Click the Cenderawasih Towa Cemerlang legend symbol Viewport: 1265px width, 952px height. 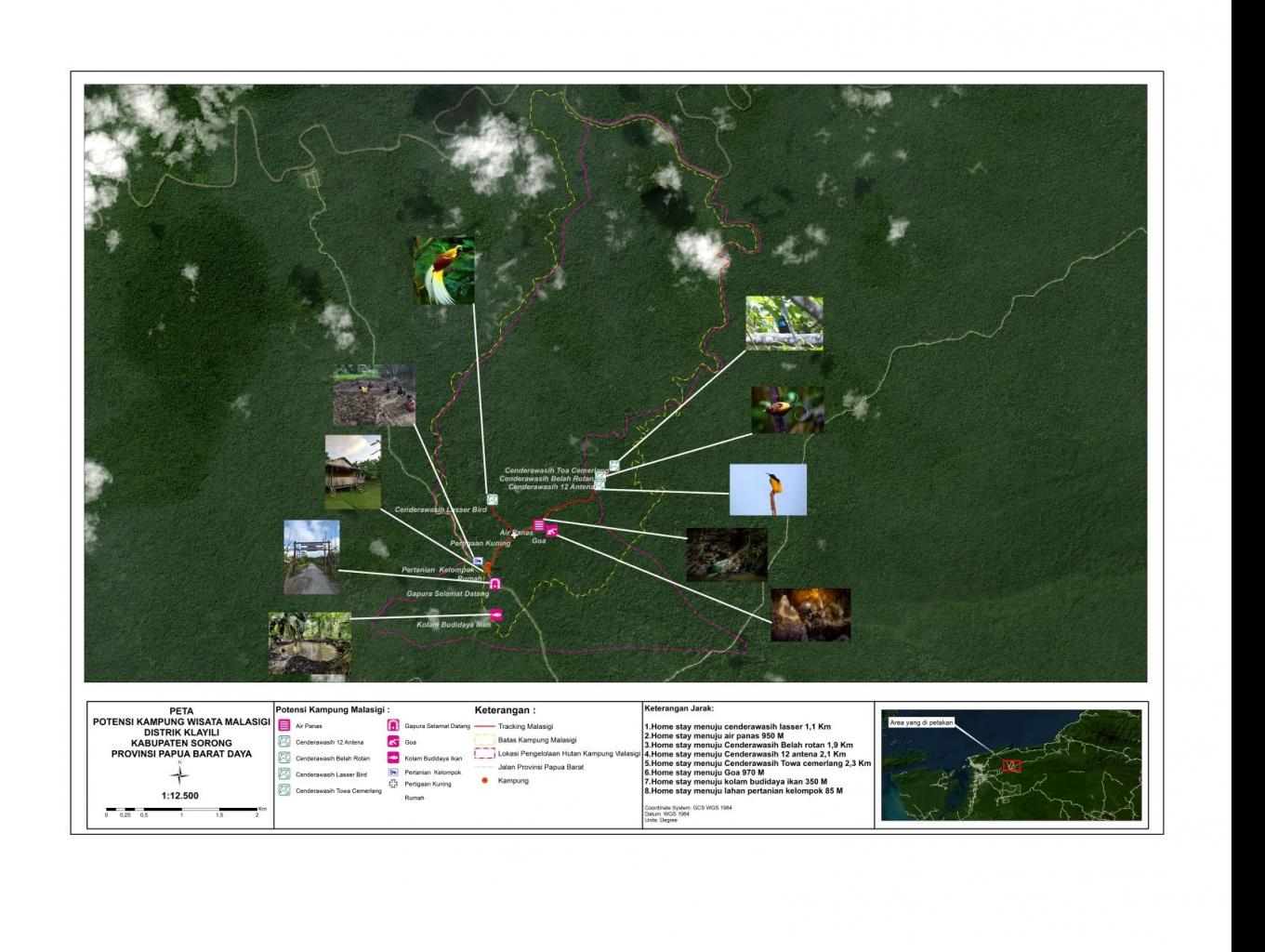[x=284, y=790]
